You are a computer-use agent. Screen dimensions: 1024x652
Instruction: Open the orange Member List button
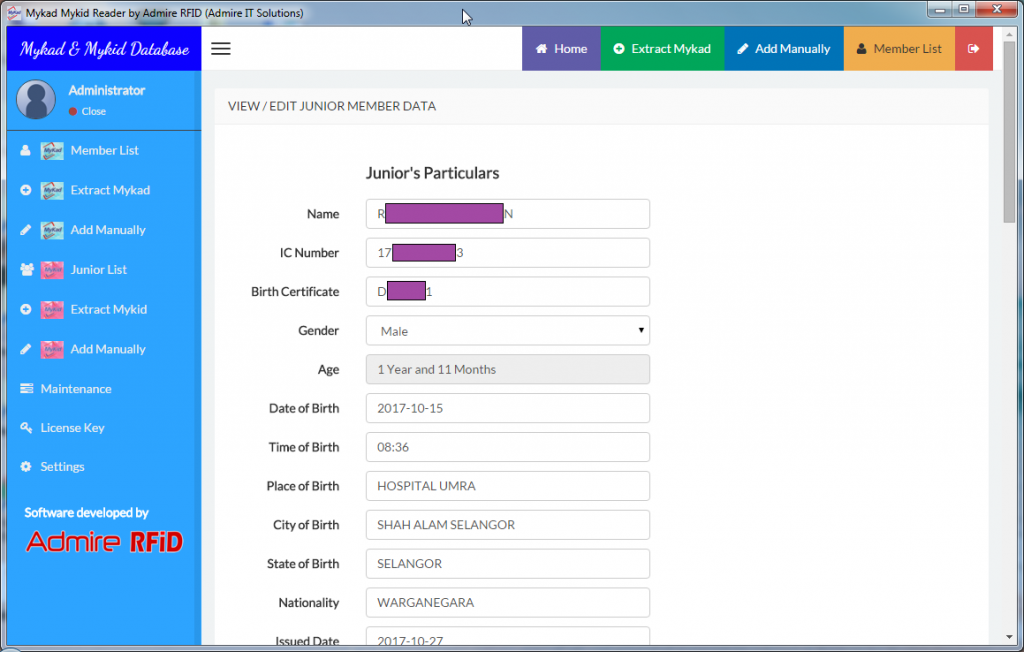point(899,49)
